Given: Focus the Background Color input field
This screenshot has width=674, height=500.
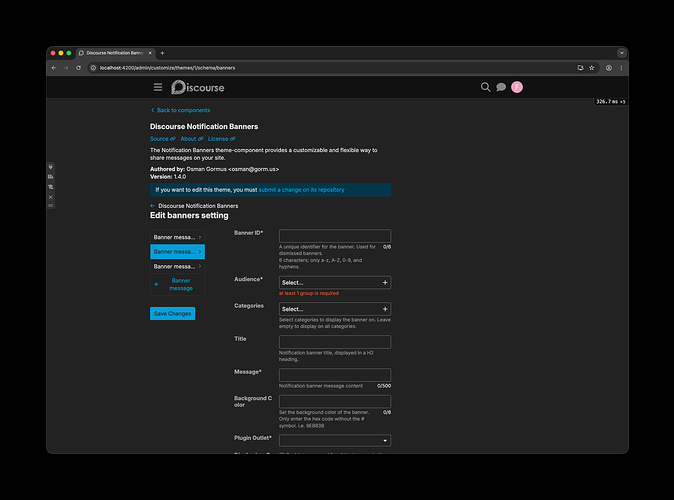Looking at the screenshot, I should click(335, 402).
